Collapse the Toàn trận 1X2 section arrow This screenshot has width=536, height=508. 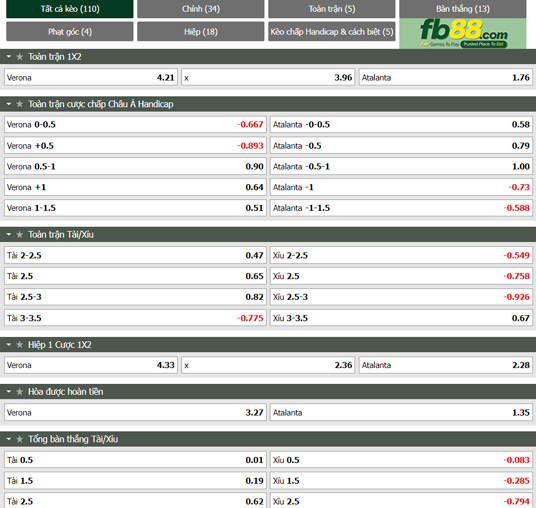click(x=9, y=56)
